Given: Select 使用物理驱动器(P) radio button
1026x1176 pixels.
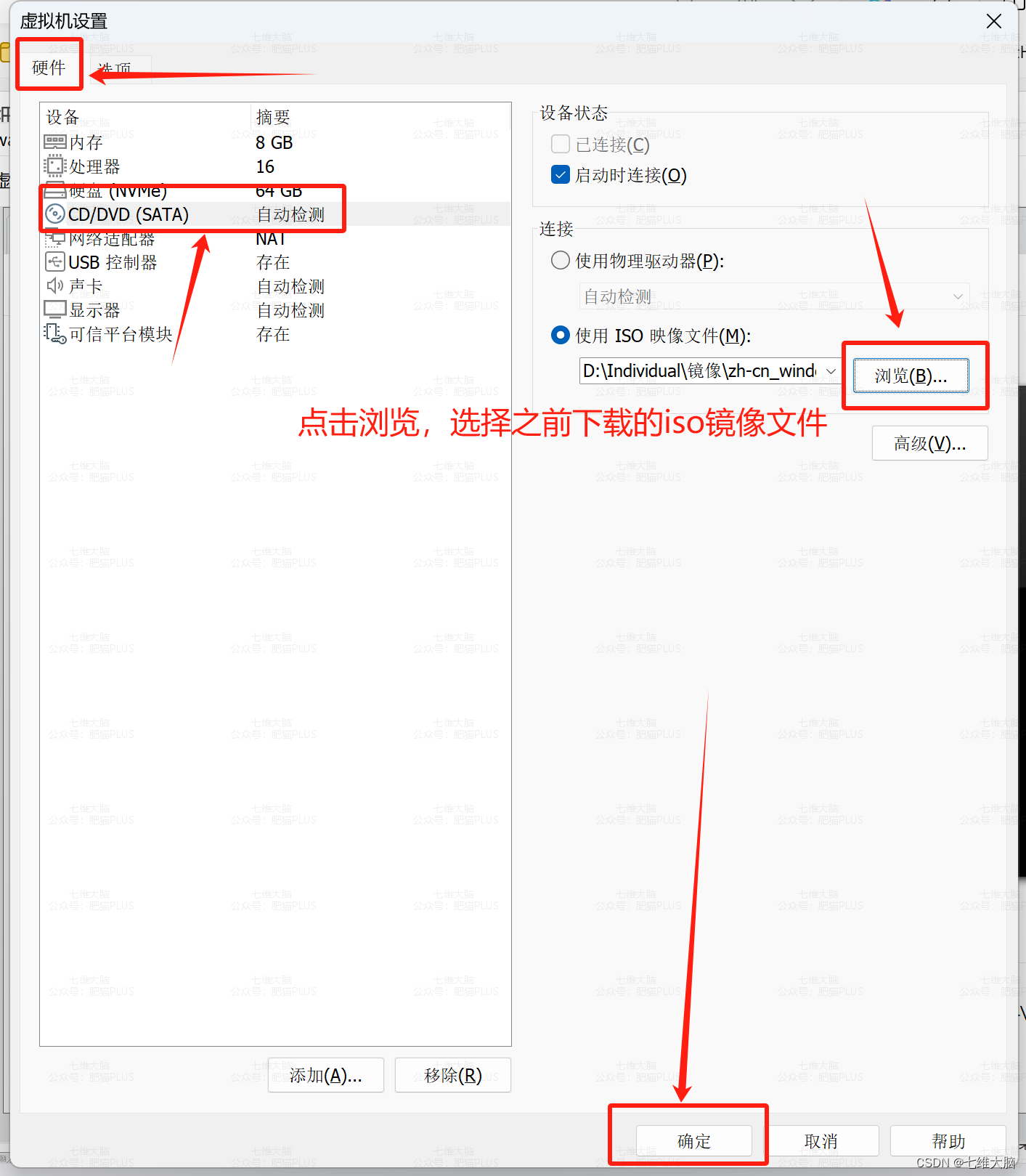Looking at the screenshot, I should 560,260.
